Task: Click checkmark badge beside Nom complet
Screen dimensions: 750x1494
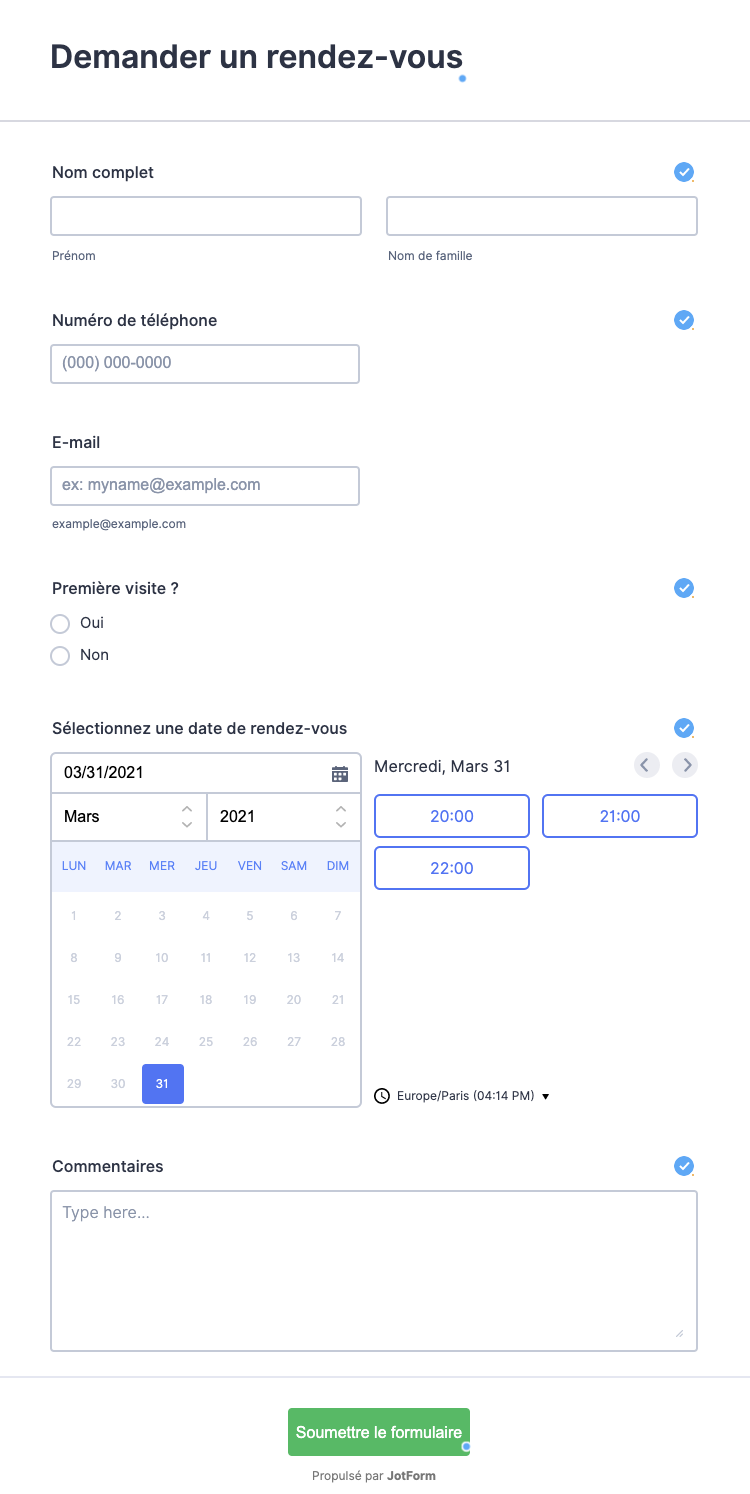Action: coord(684,172)
